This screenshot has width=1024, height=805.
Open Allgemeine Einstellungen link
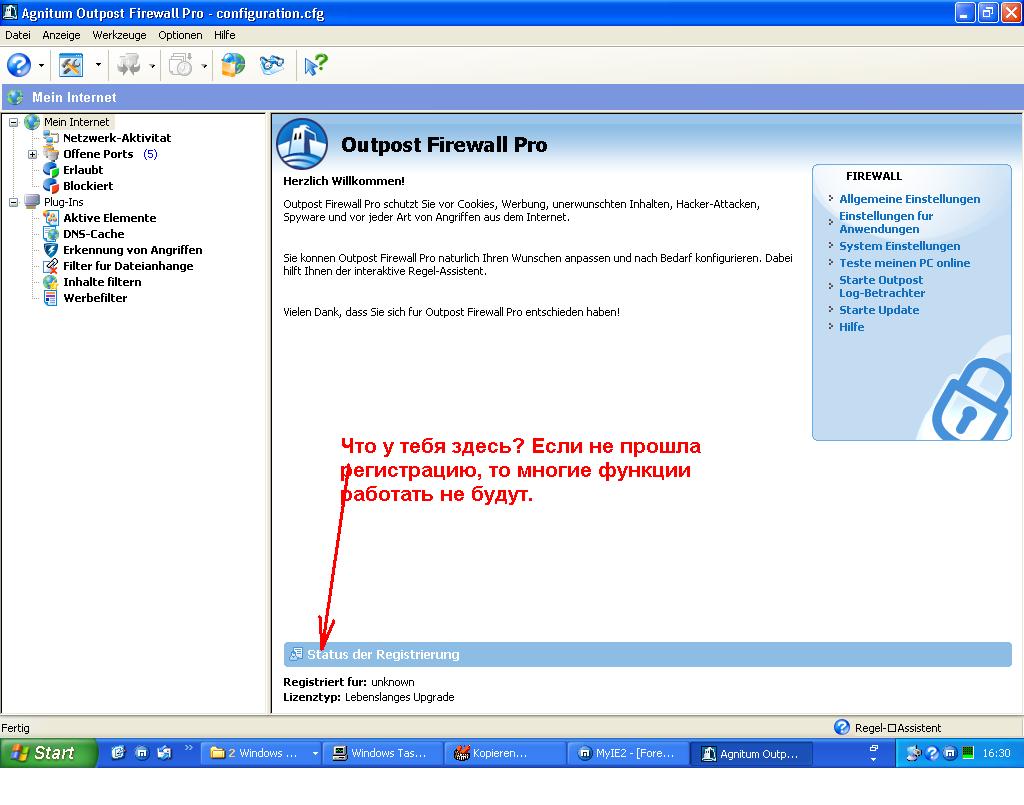tap(910, 199)
